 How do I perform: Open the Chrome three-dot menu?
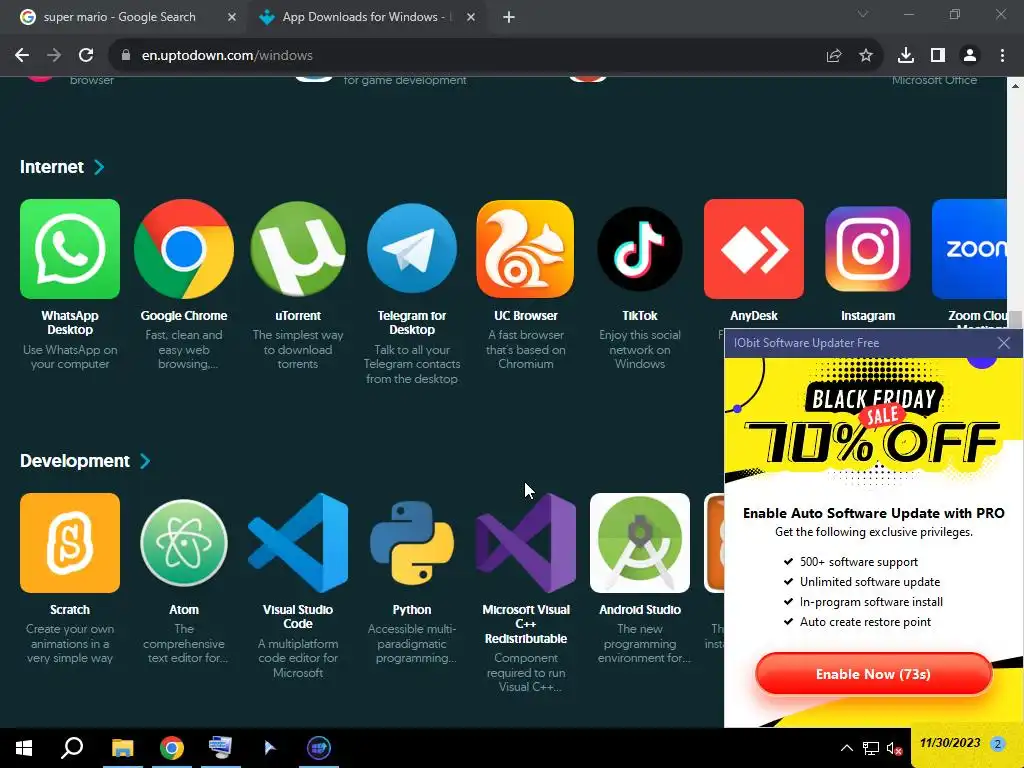point(1002,56)
